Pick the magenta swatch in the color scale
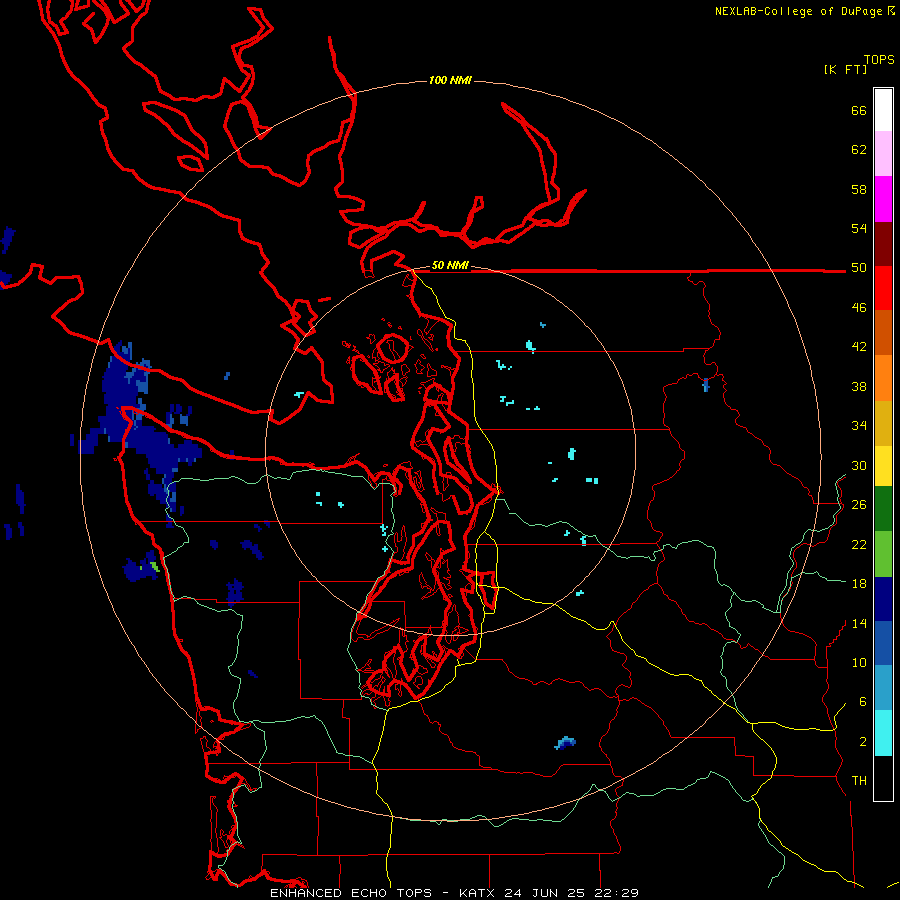900x900 pixels. (x=883, y=199)
